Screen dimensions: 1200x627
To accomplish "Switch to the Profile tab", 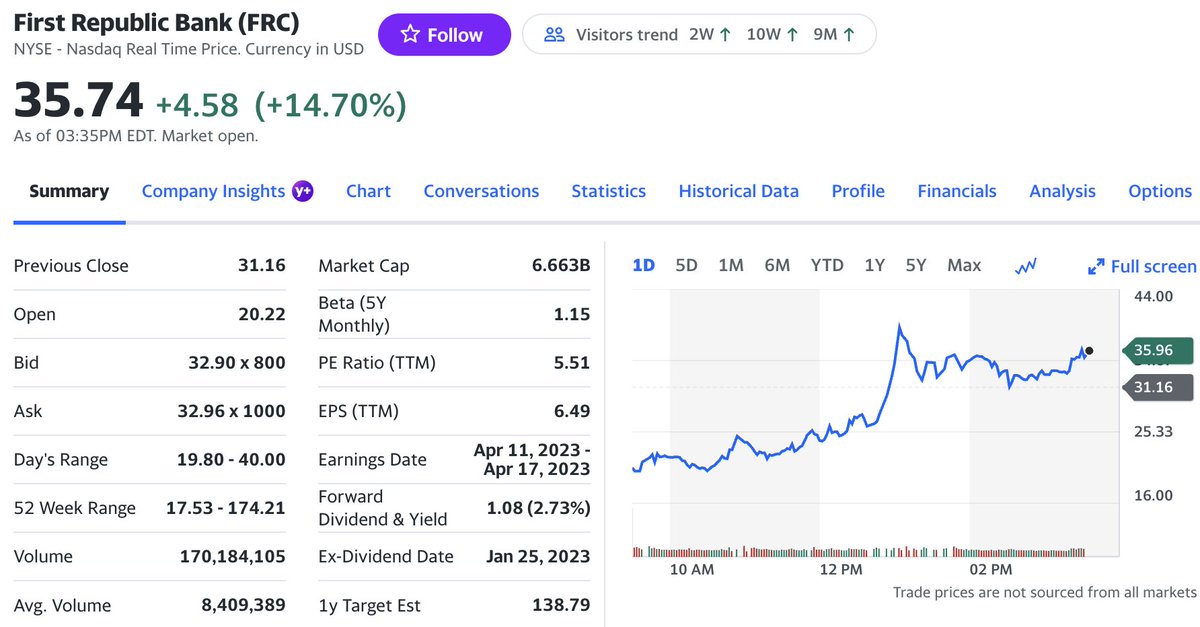I will 858,191.
